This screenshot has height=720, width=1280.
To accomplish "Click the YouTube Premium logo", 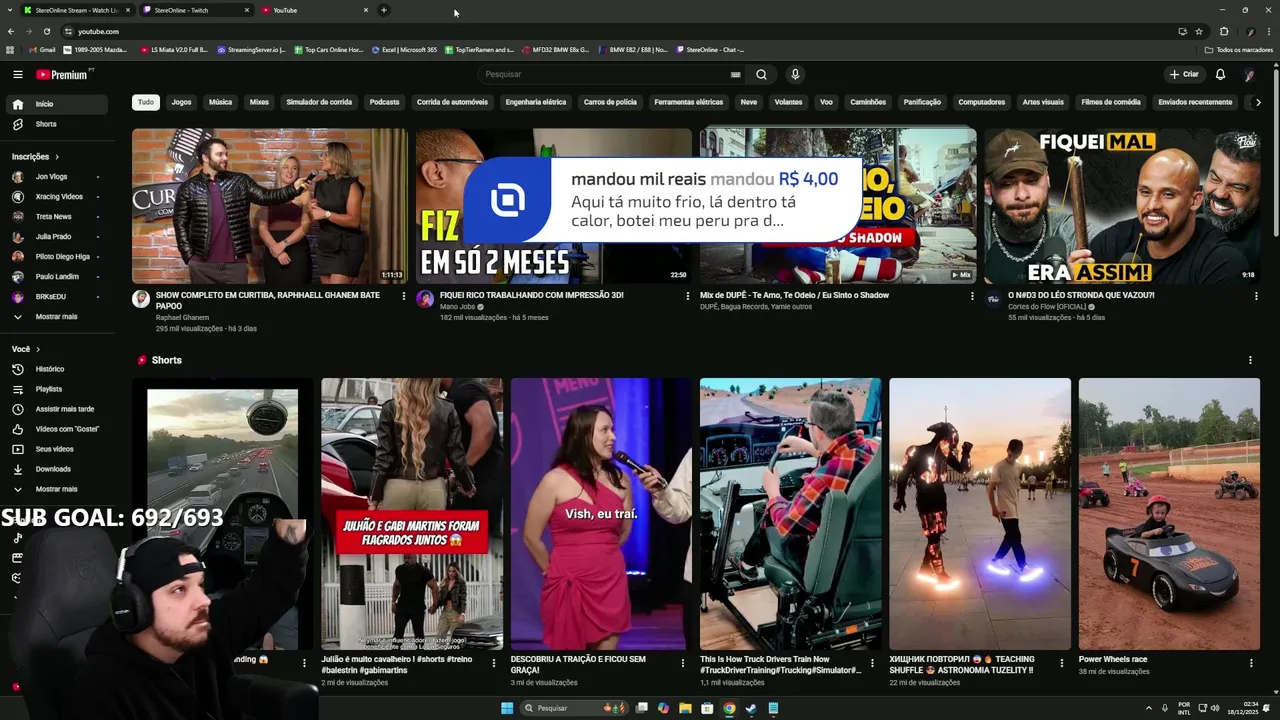I will coord(64,74).
